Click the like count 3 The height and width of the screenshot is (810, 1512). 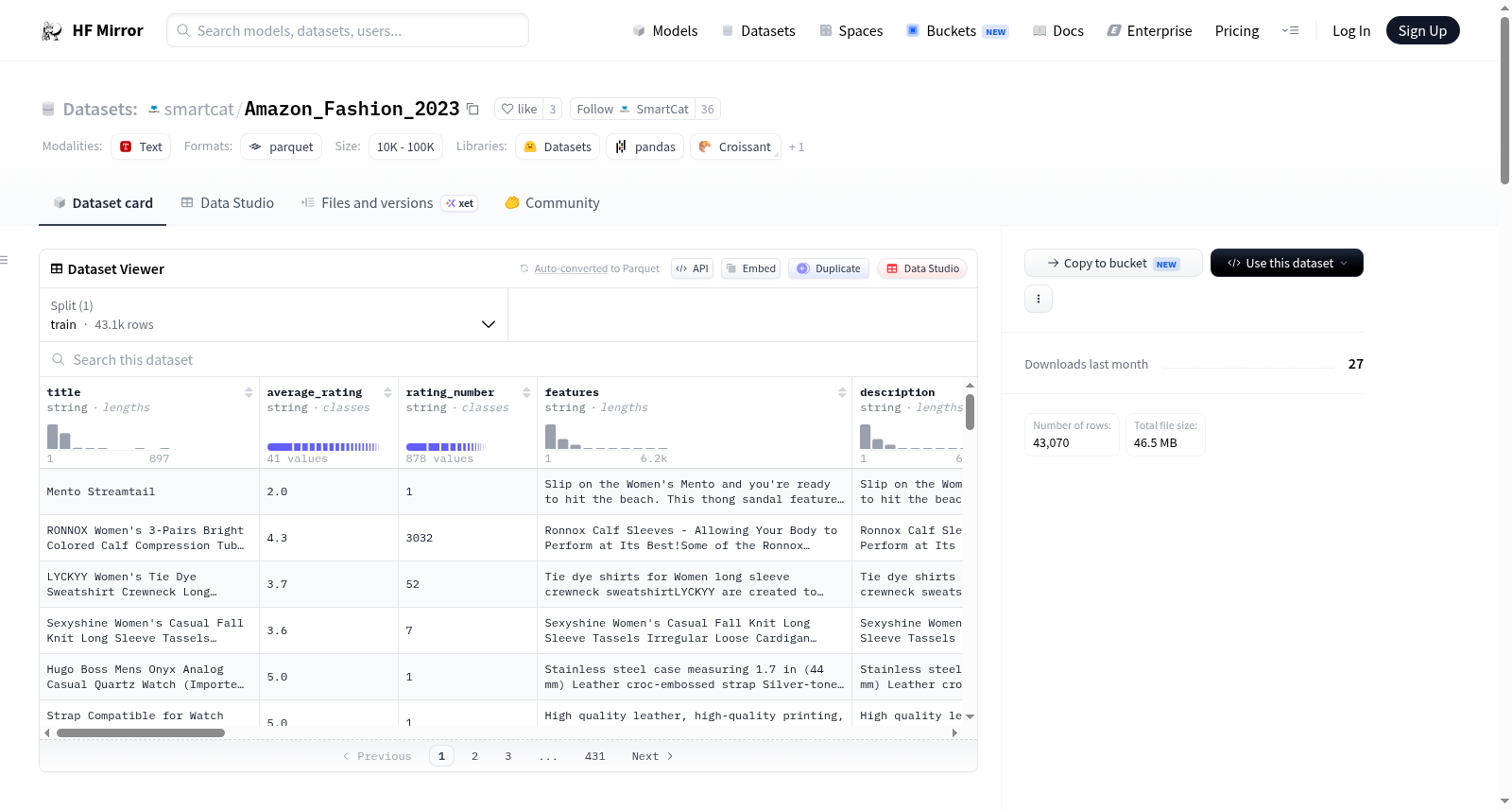[x=553, y=109]
